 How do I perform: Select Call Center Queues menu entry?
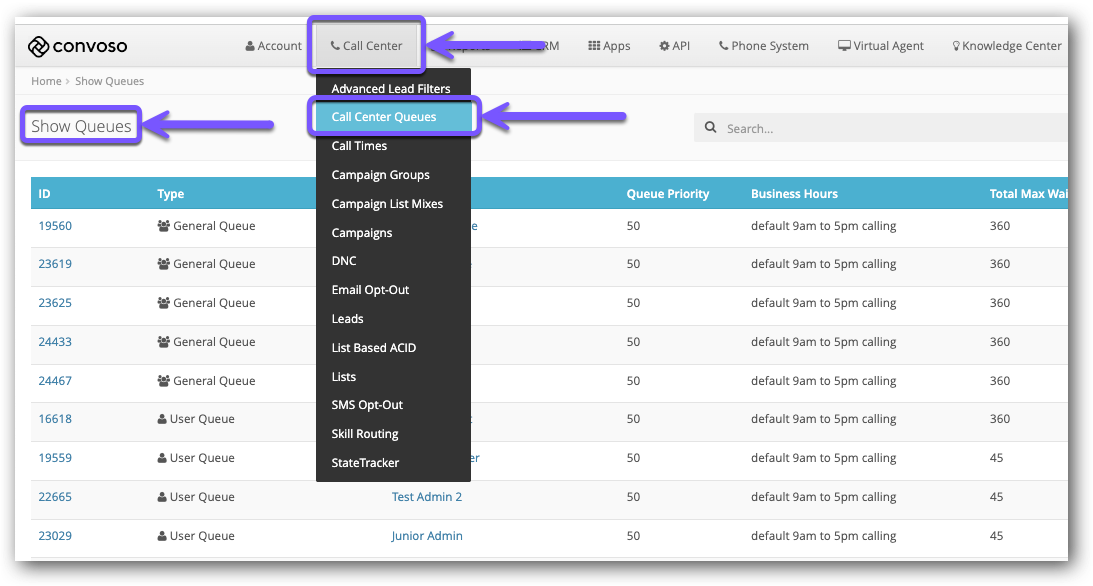coord(384,117)
